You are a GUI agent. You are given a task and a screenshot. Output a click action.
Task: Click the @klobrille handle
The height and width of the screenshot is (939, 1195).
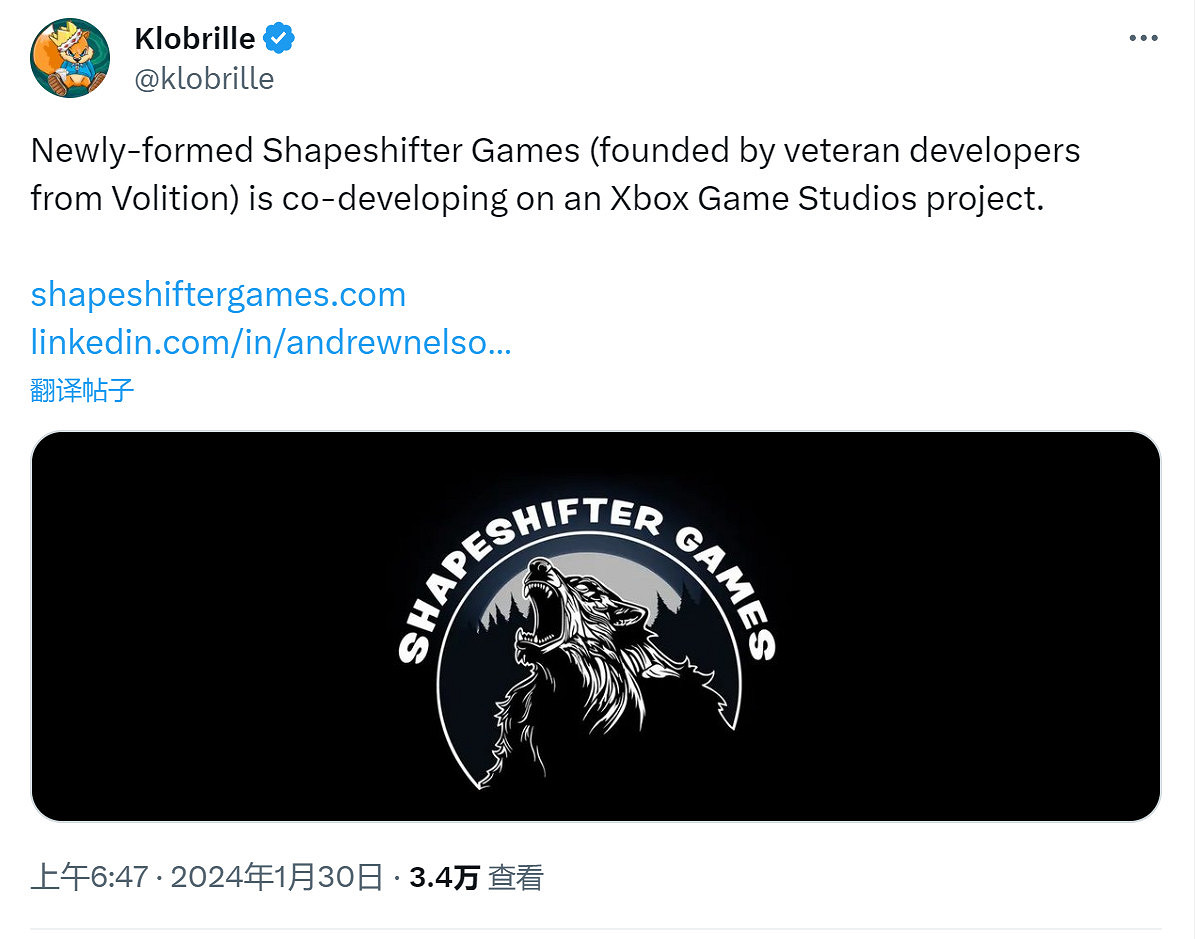coord(204,79)
